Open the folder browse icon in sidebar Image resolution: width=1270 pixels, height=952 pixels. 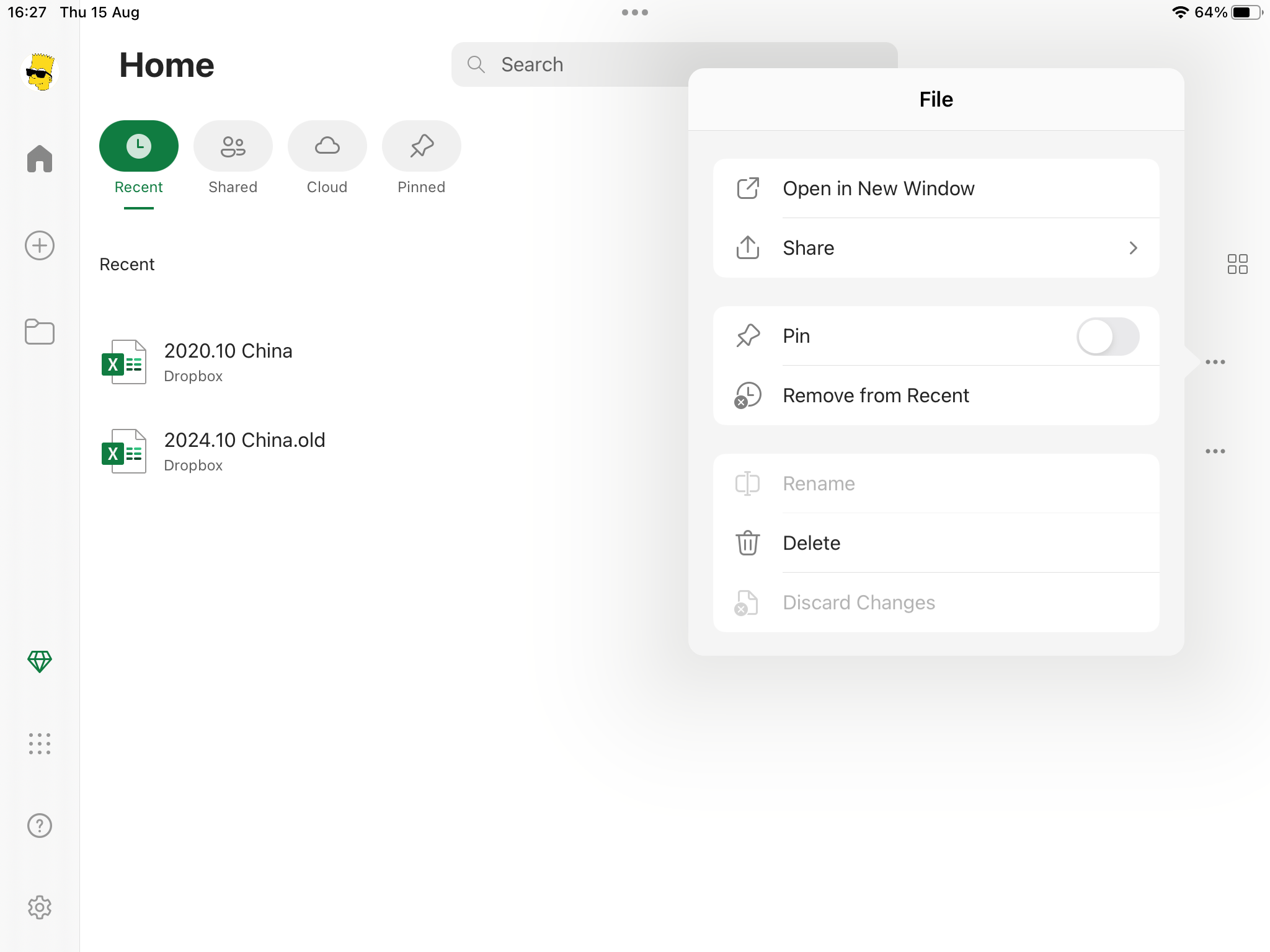coord(40,332)
